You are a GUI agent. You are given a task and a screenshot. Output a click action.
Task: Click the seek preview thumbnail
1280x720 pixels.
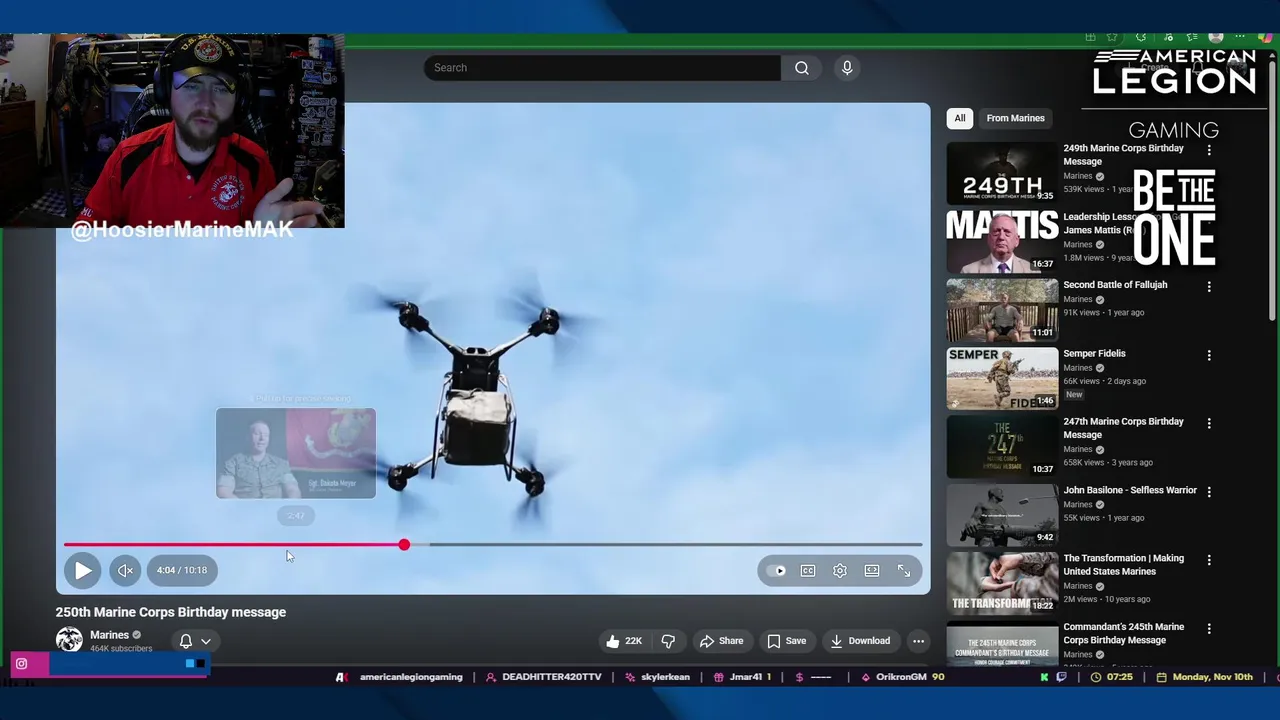296,453
